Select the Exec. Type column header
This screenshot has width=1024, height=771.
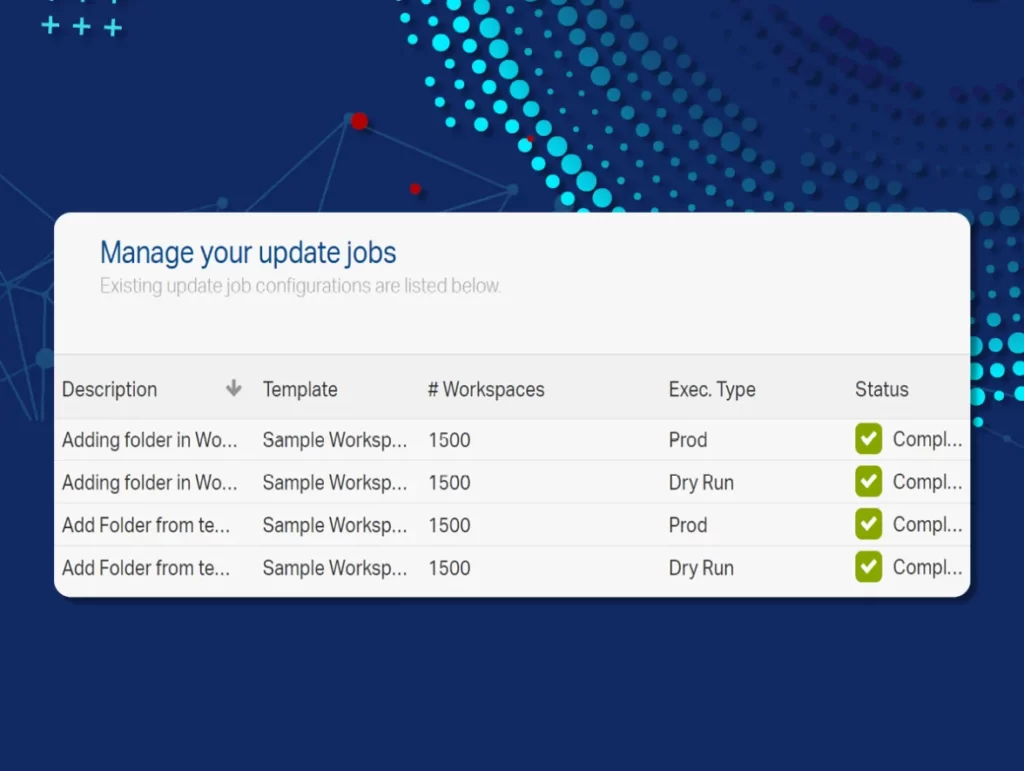[712, 389]
